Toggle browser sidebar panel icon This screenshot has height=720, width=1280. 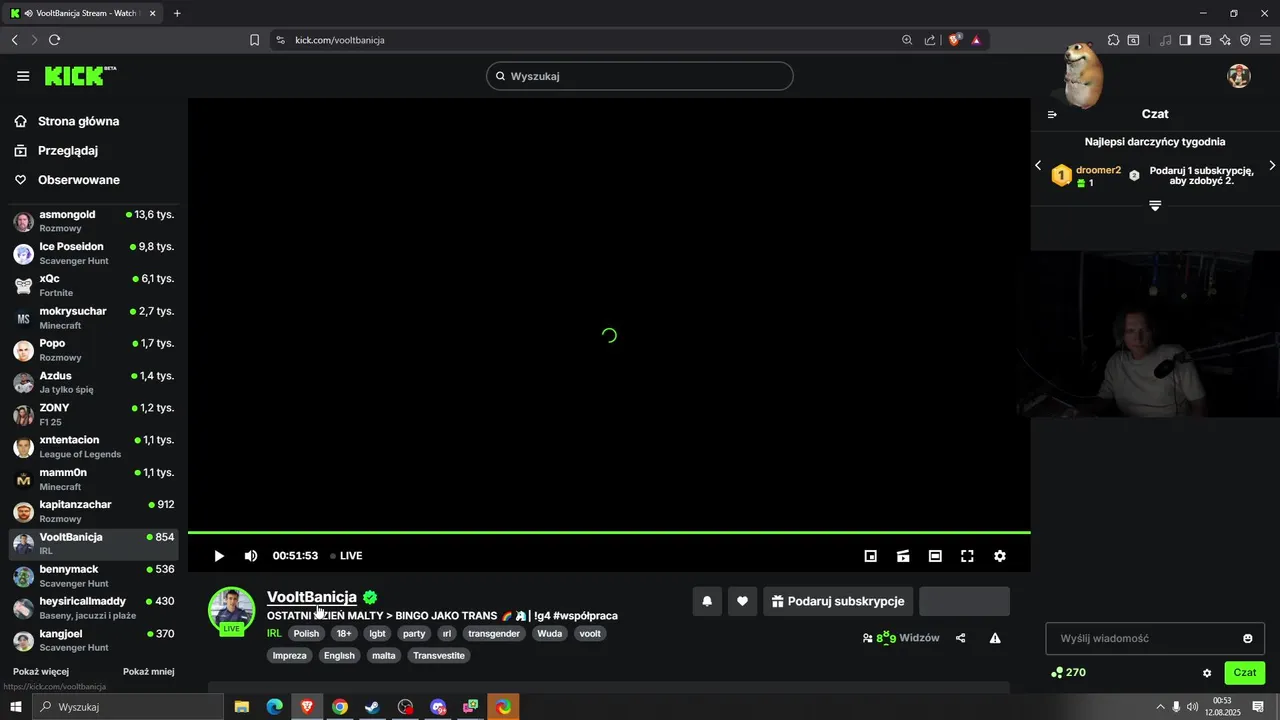coord(1185,40)
